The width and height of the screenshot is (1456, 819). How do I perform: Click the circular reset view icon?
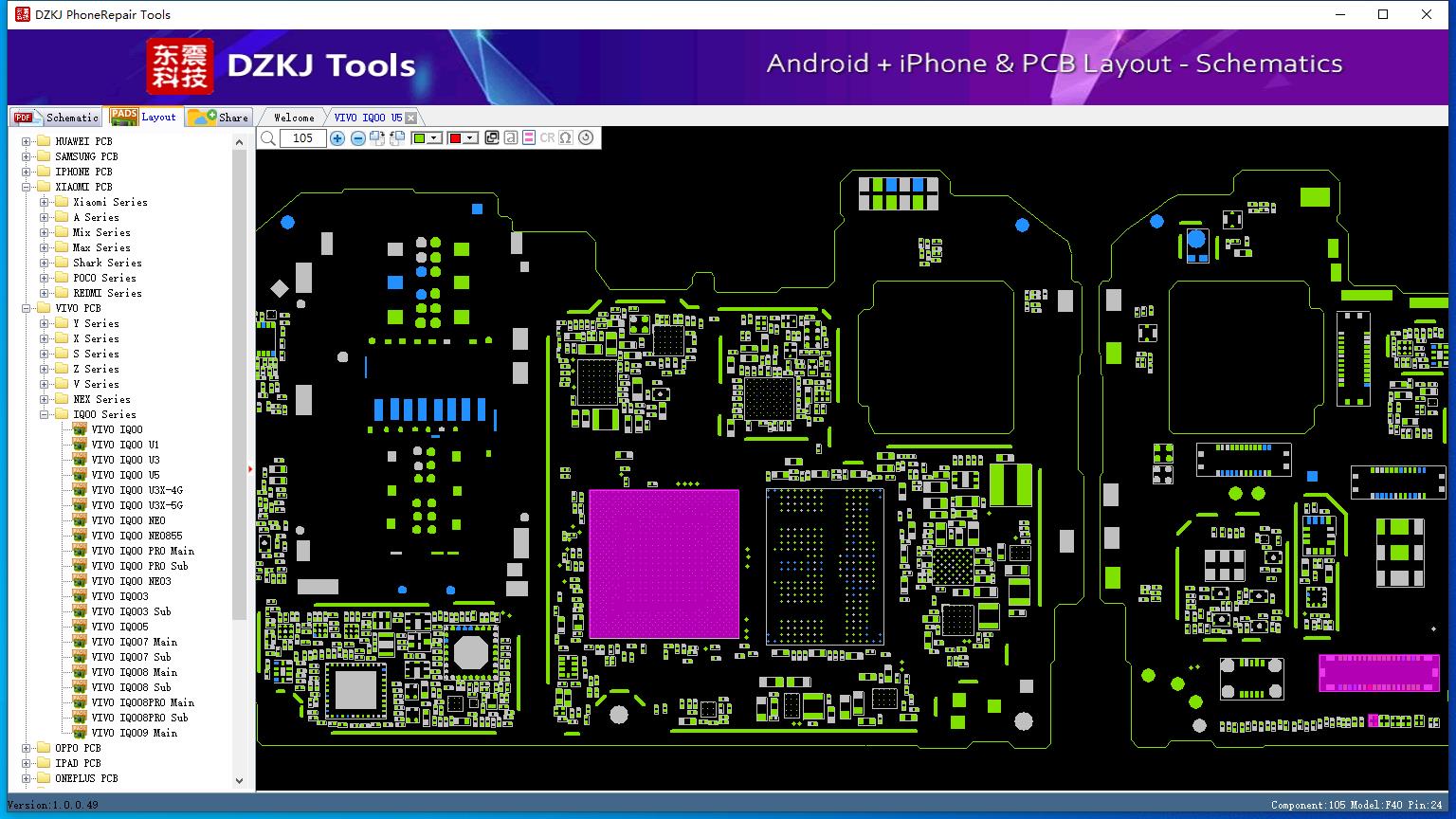pos(586,138)
